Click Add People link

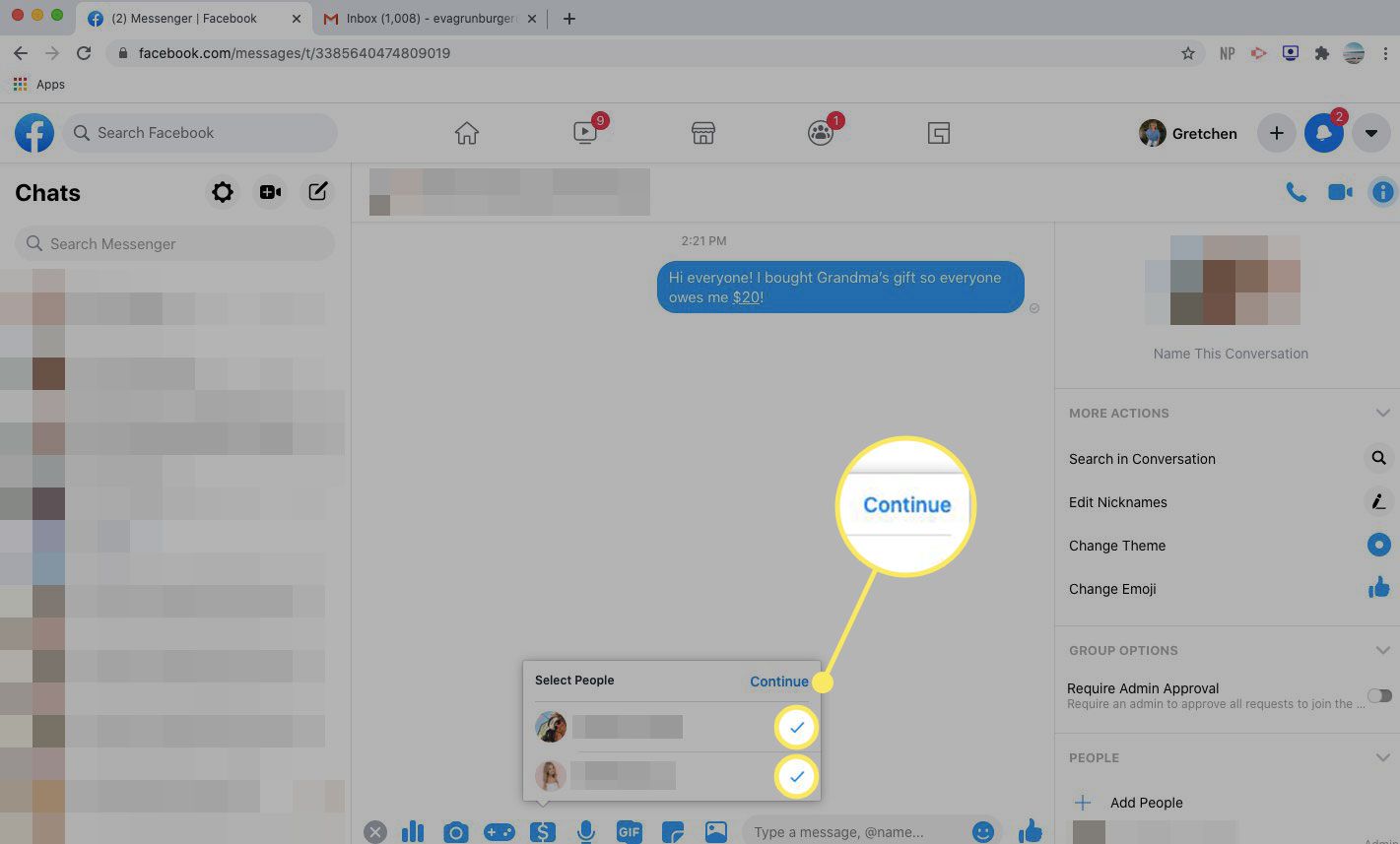1146,803
